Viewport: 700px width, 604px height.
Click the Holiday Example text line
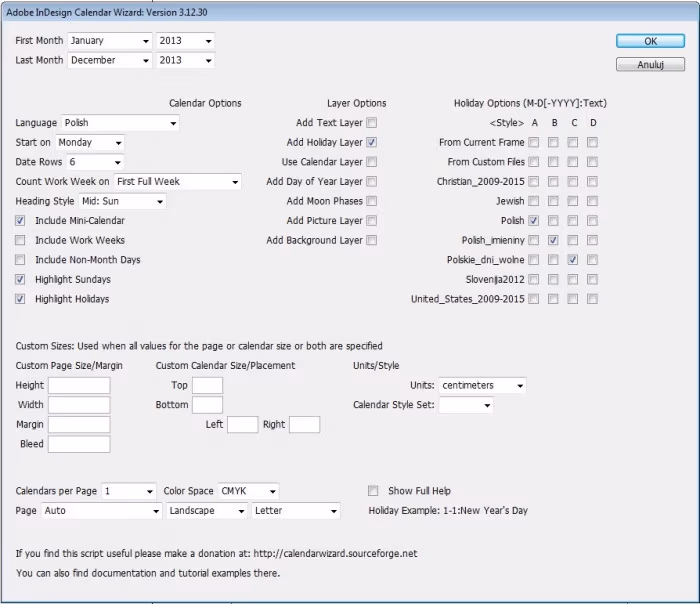tap(448, 511)
